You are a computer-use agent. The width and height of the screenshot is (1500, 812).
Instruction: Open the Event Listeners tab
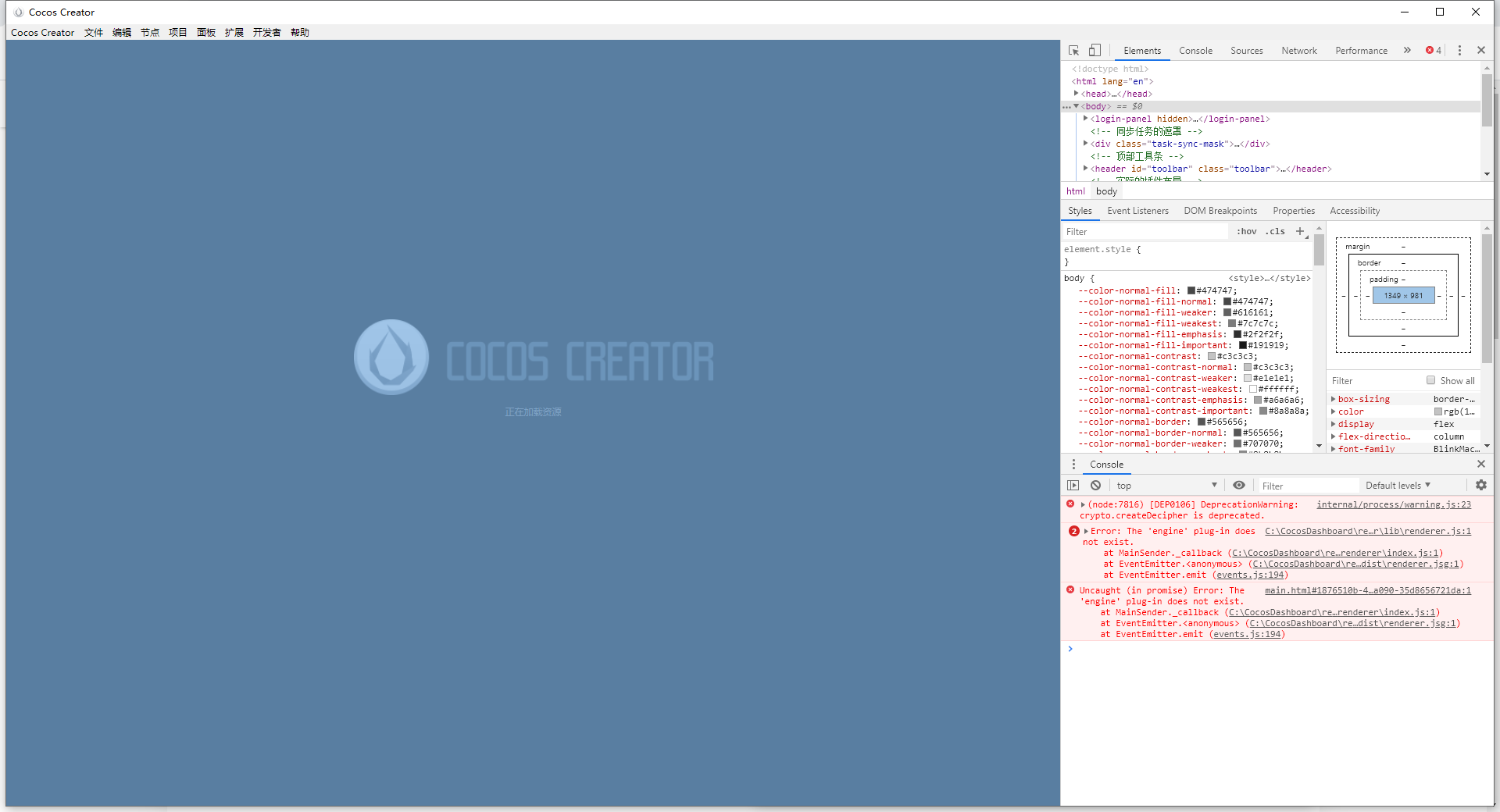1138,211
